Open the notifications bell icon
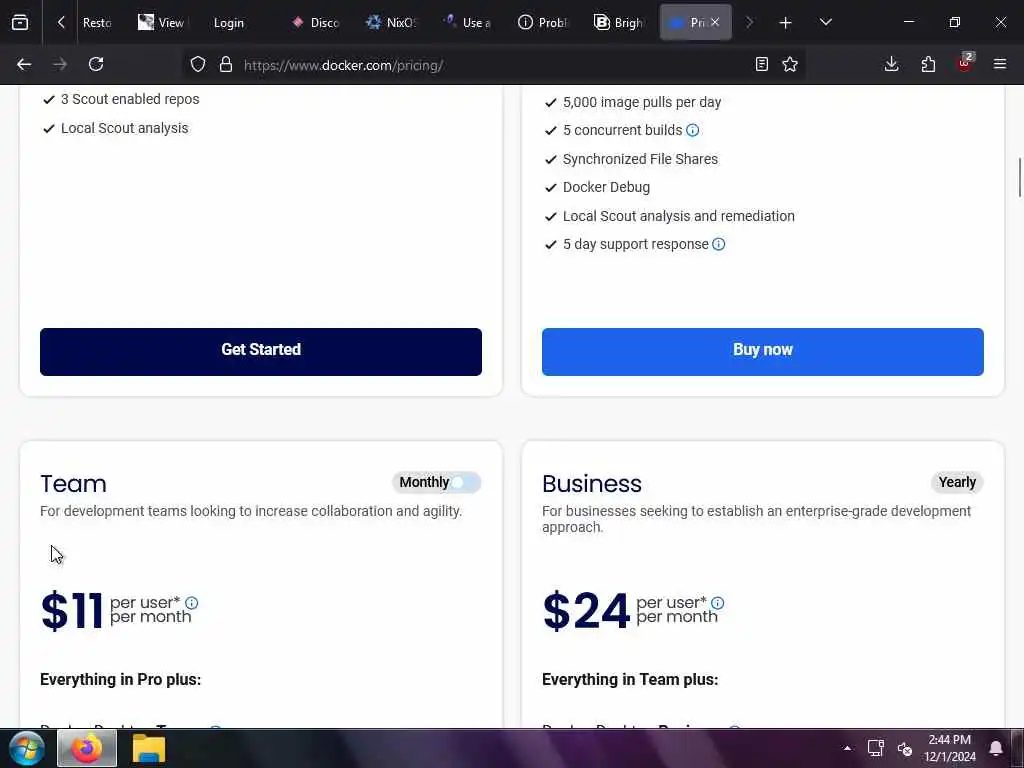This screenshot has width=1024, height=768. pyautogui.click(x=996, y=748)
